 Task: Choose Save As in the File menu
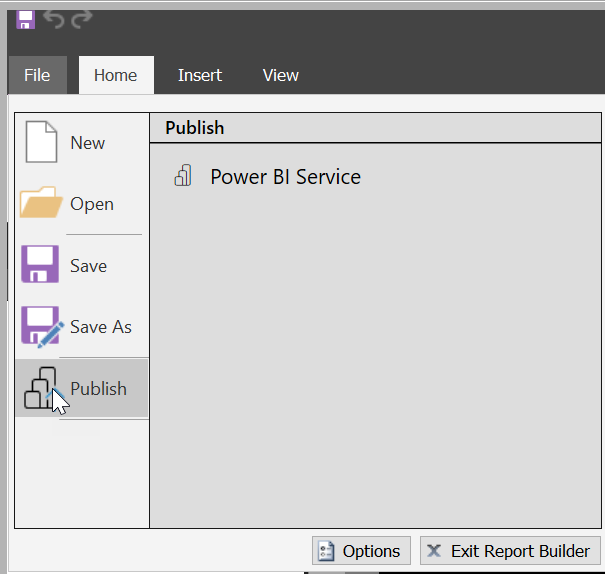[82, 327]
